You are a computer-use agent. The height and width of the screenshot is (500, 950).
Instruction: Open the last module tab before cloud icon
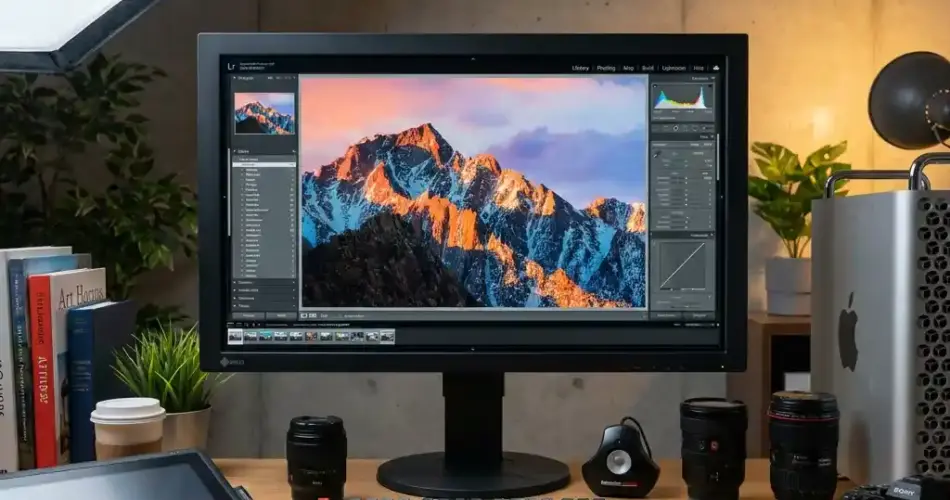point(699,68)
